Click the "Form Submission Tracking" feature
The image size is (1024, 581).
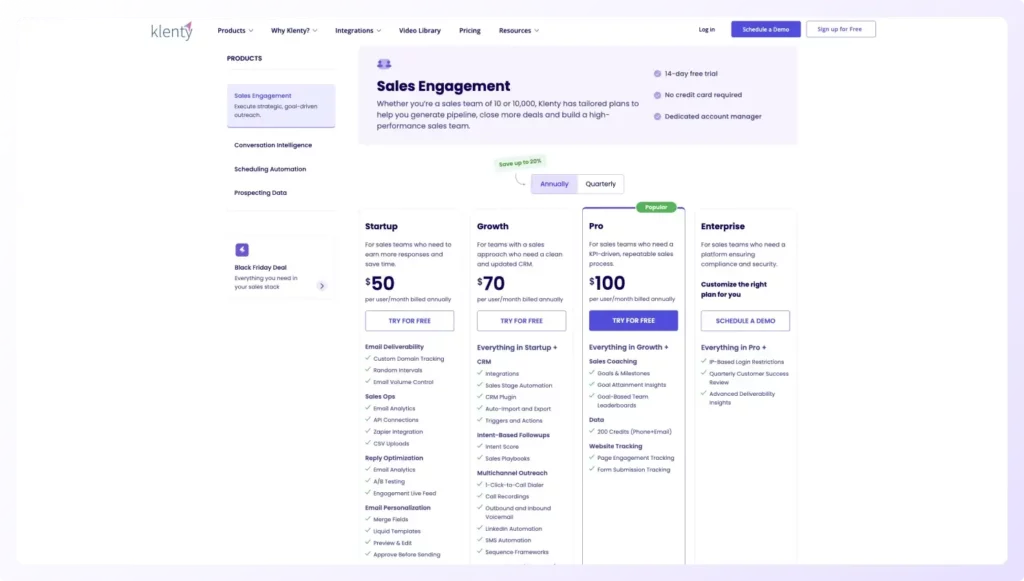(x=633, y=469)
